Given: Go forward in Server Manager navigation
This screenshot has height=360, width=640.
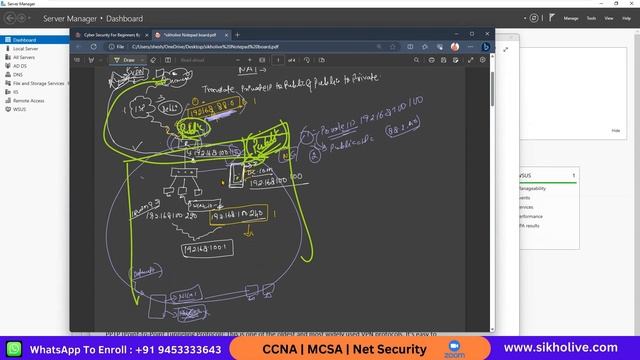Looking at the screenshot, I should point(21,18).
